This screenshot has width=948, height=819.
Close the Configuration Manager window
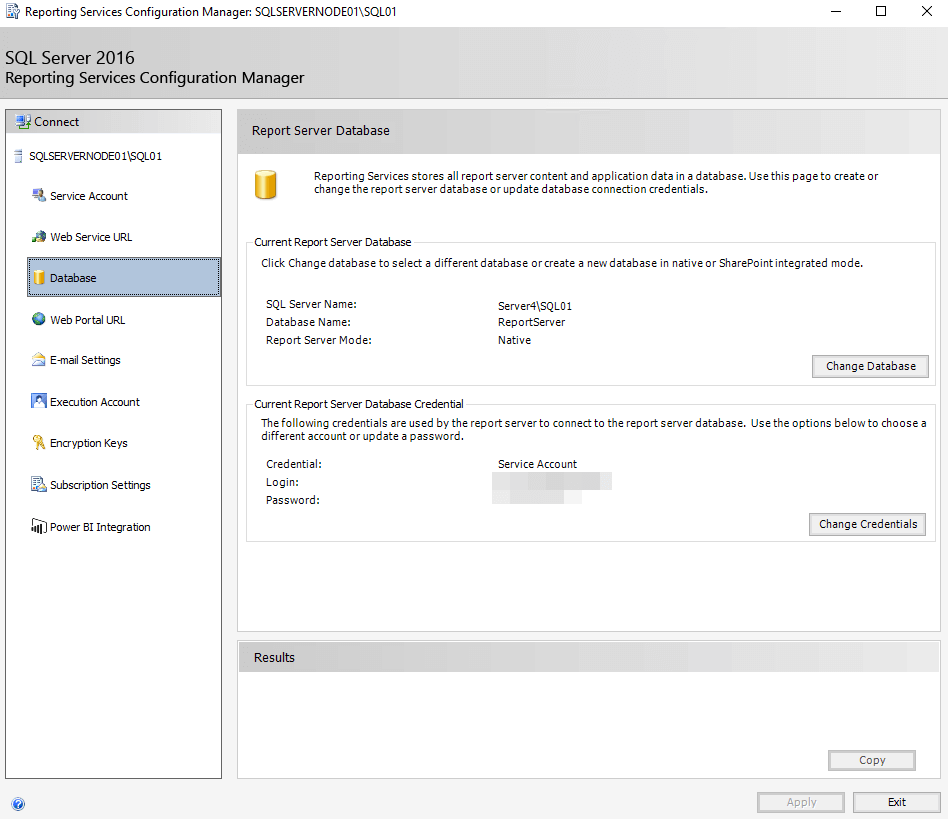pos(926,11)
